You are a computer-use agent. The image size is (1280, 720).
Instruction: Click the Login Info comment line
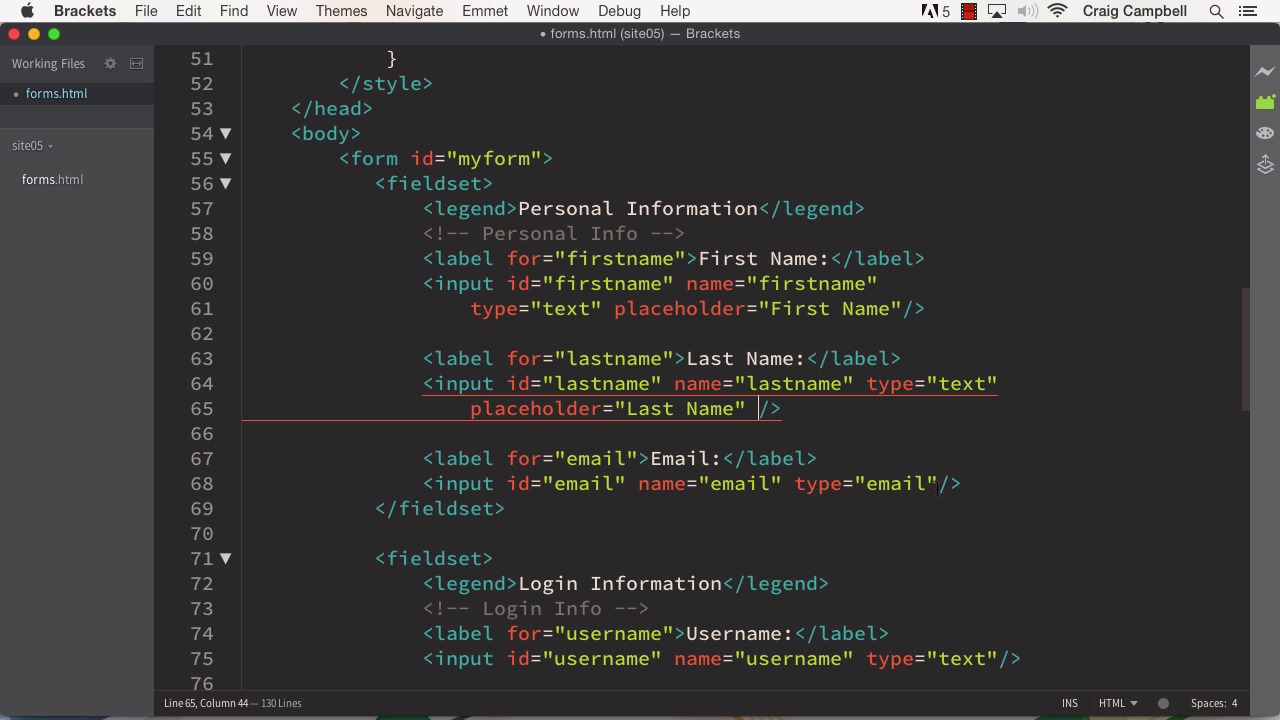coord(536,609)
